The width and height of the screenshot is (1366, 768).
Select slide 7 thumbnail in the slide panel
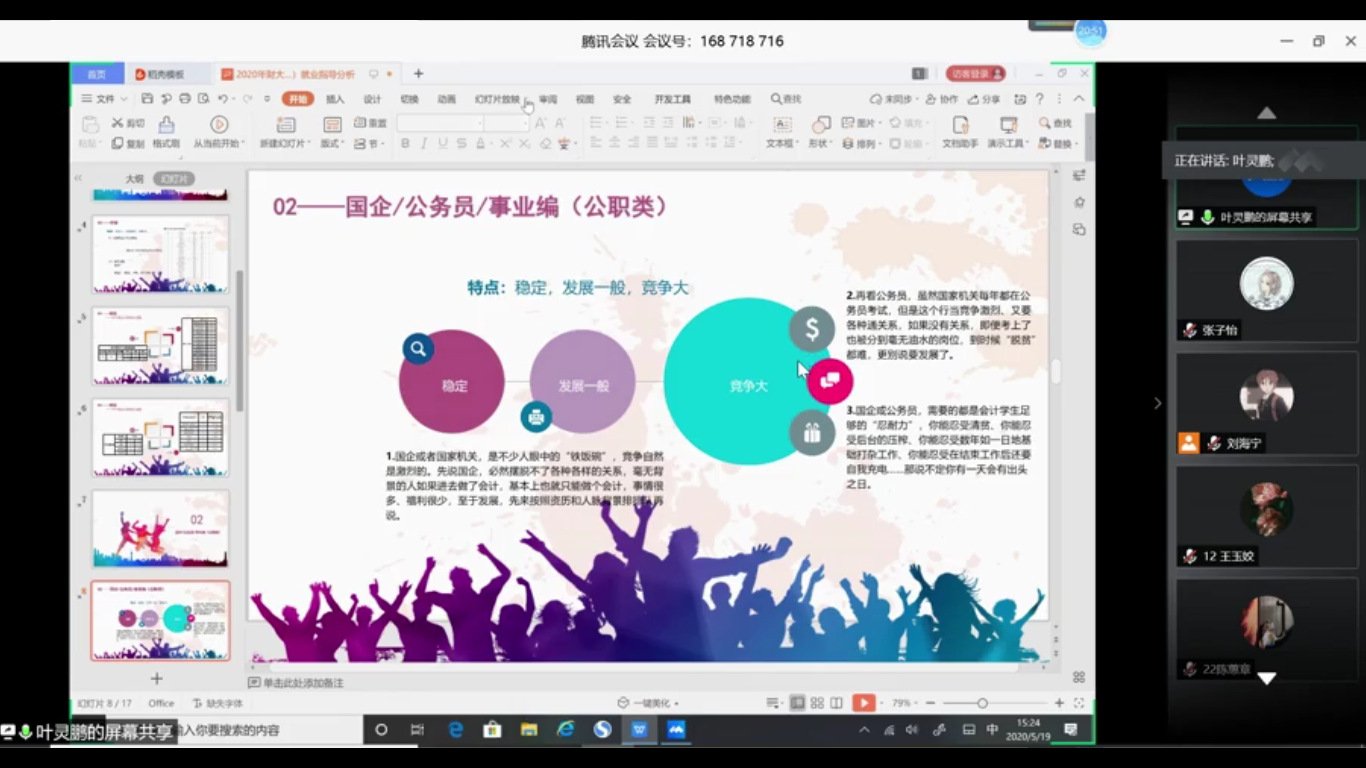tap(160, 528)
